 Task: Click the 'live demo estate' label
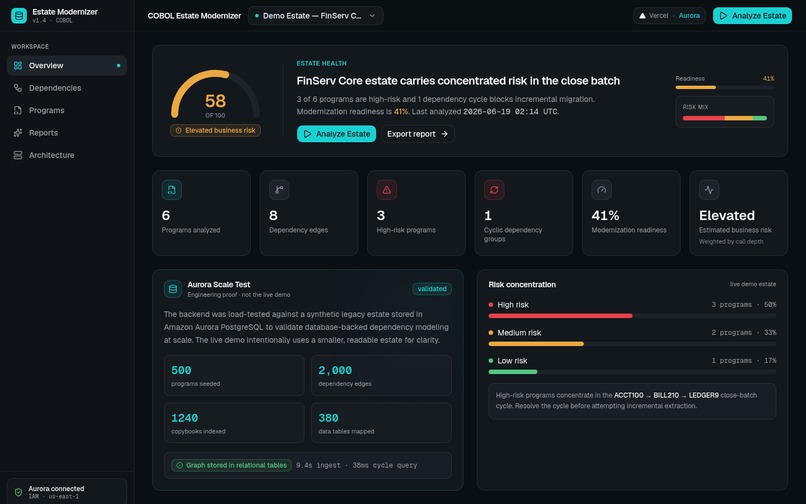pyautogui.click(x=753, y=284)
